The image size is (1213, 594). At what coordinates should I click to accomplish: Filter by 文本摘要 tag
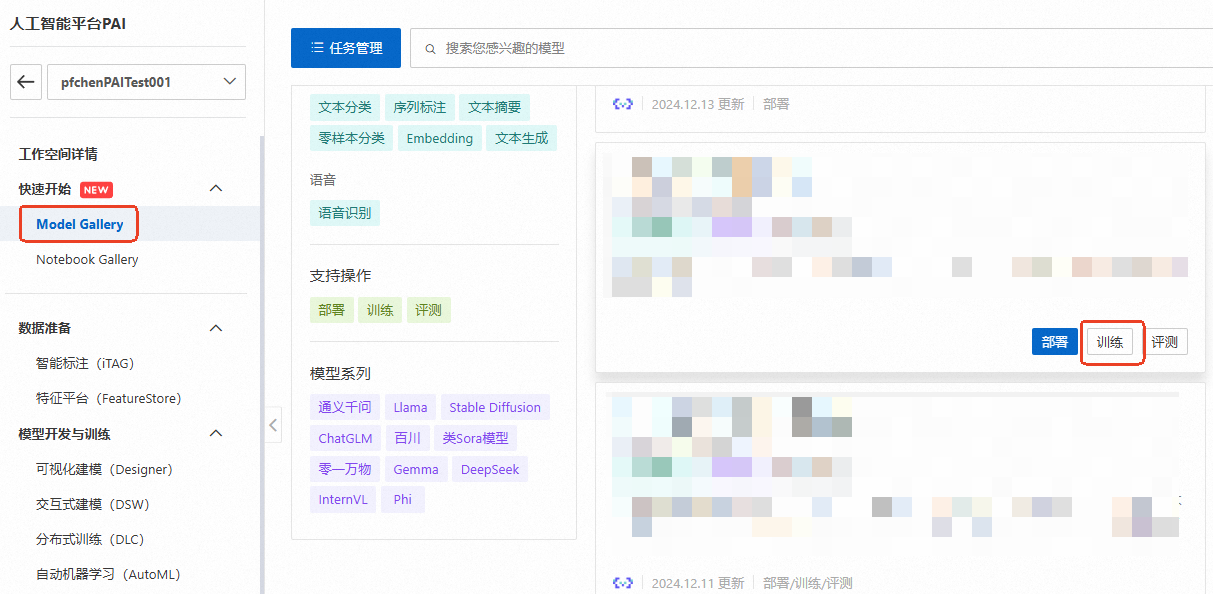[x=495, y=108]
